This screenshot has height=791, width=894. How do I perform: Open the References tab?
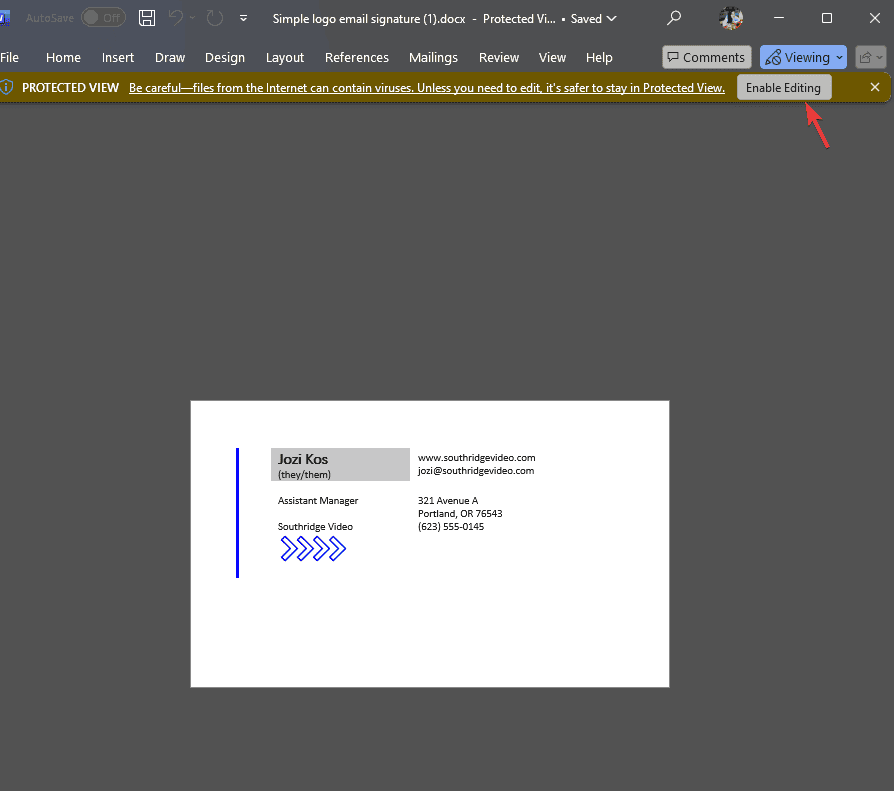tap(356, 58)
